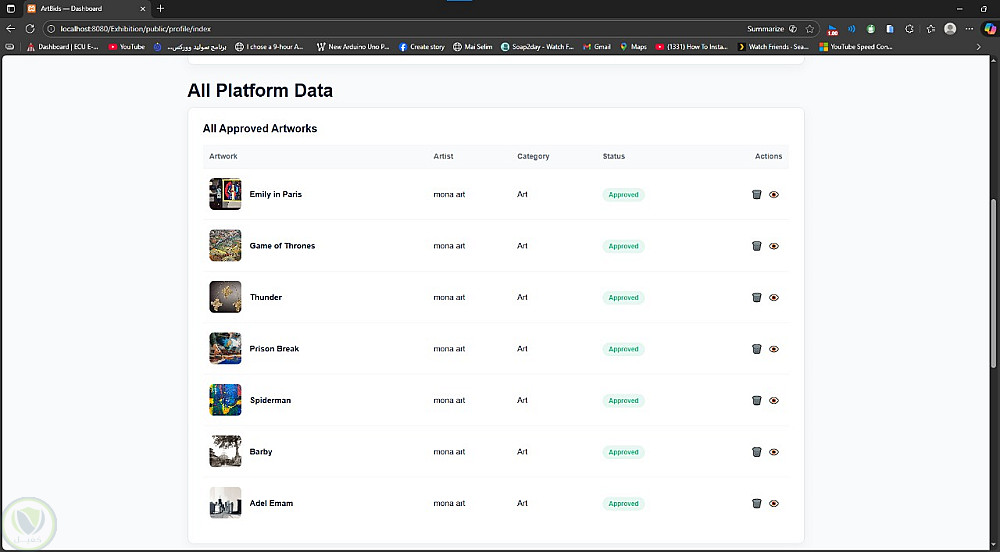Screen dimensions: 1000x552
Task: Delete the Spiderman artwork entry
Action: 757,400
